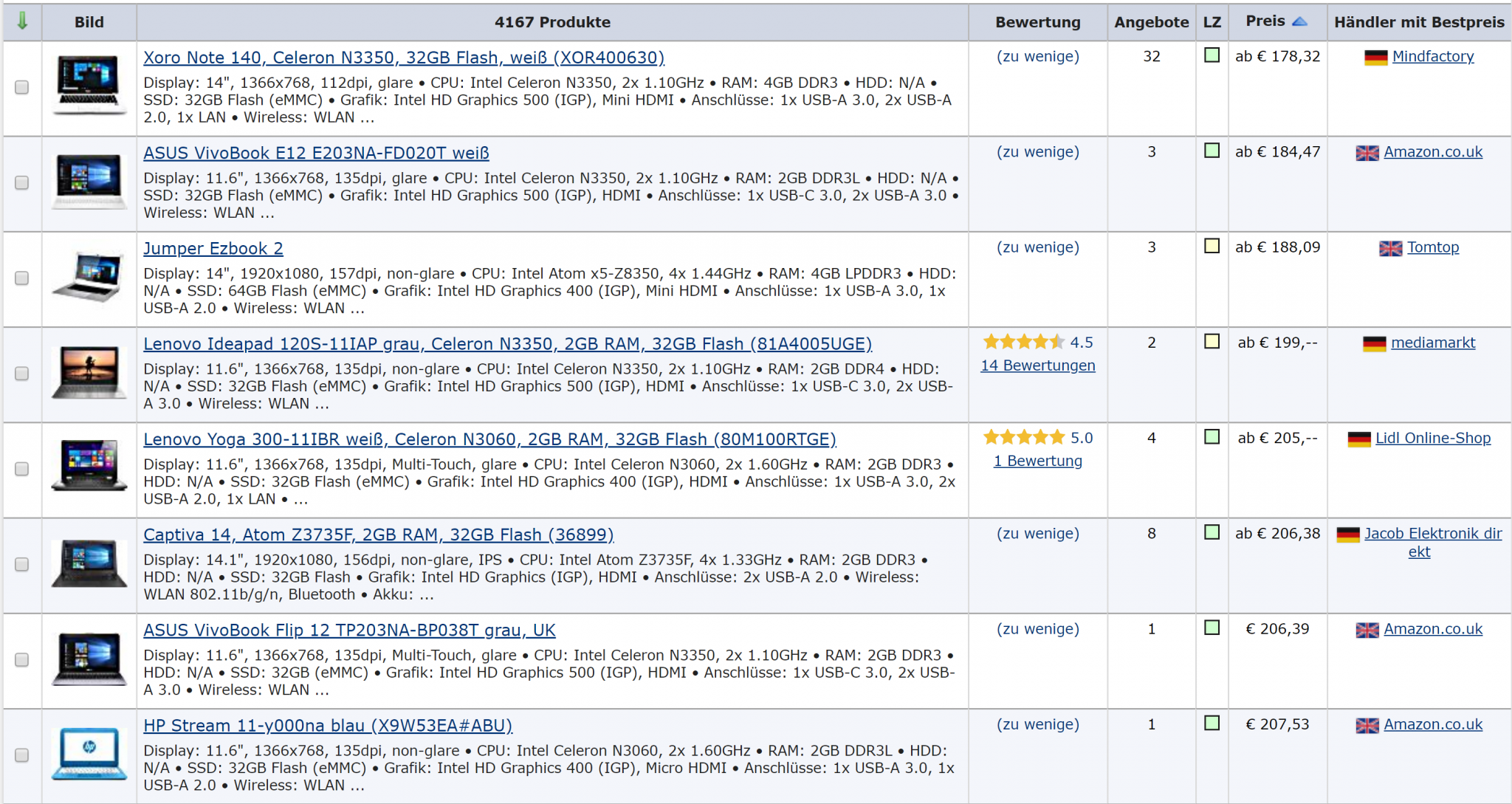Visit Amazon.co.uk link in HP Stream row
This screenshot has height=804, width=1512.
click(1432, 725)
